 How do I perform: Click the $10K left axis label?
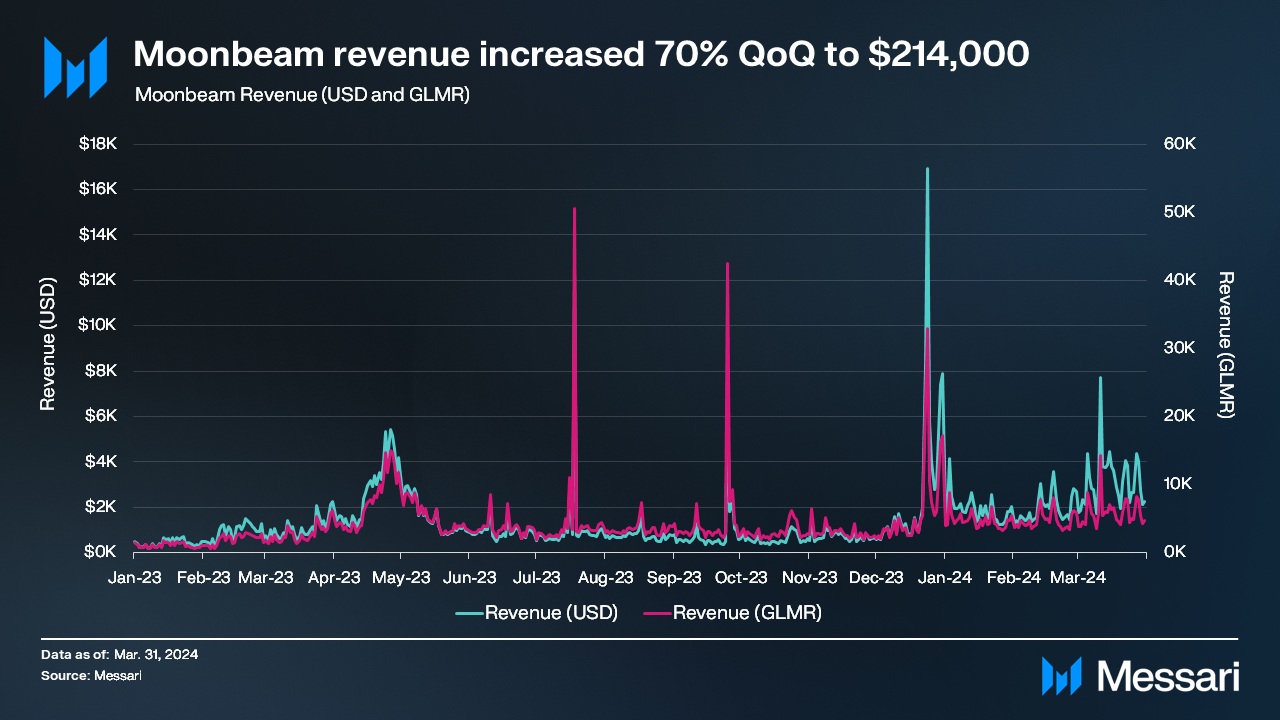tap(99, 325)
